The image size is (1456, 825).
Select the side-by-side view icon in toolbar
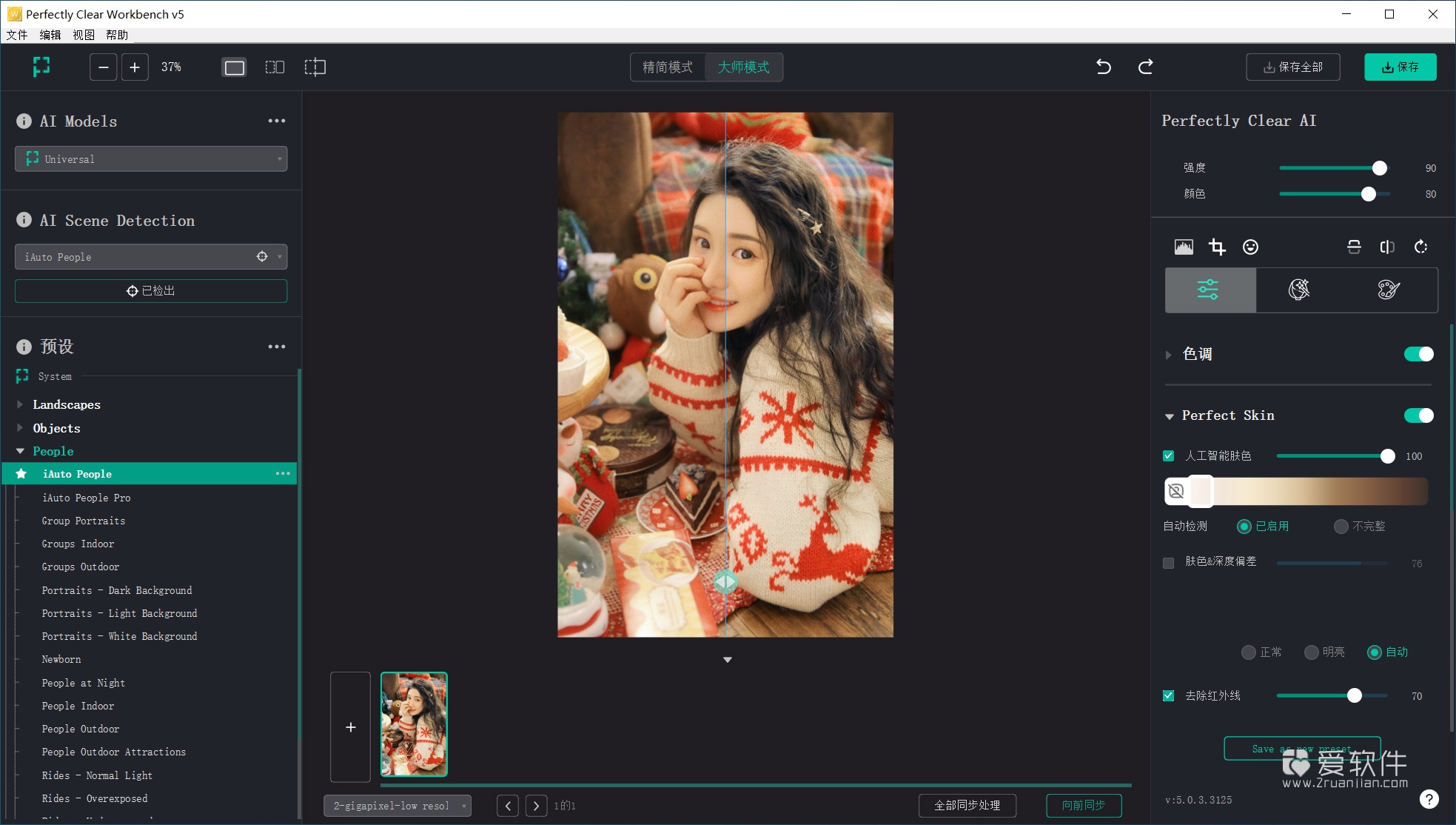(274, 67)
